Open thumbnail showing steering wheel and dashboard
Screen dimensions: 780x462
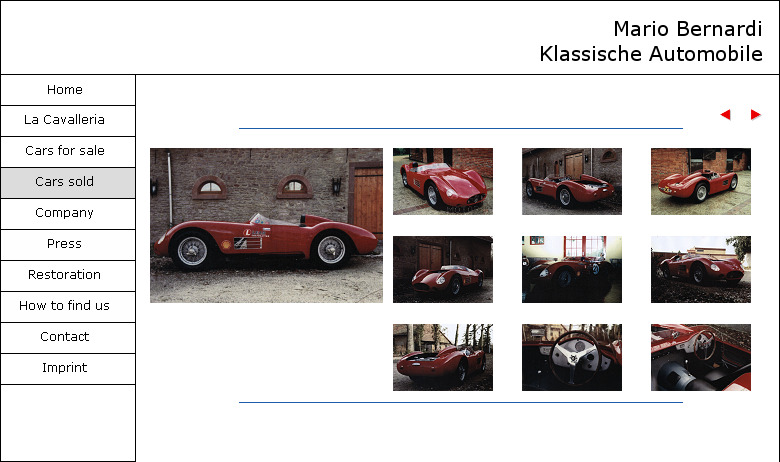[572, 358]
